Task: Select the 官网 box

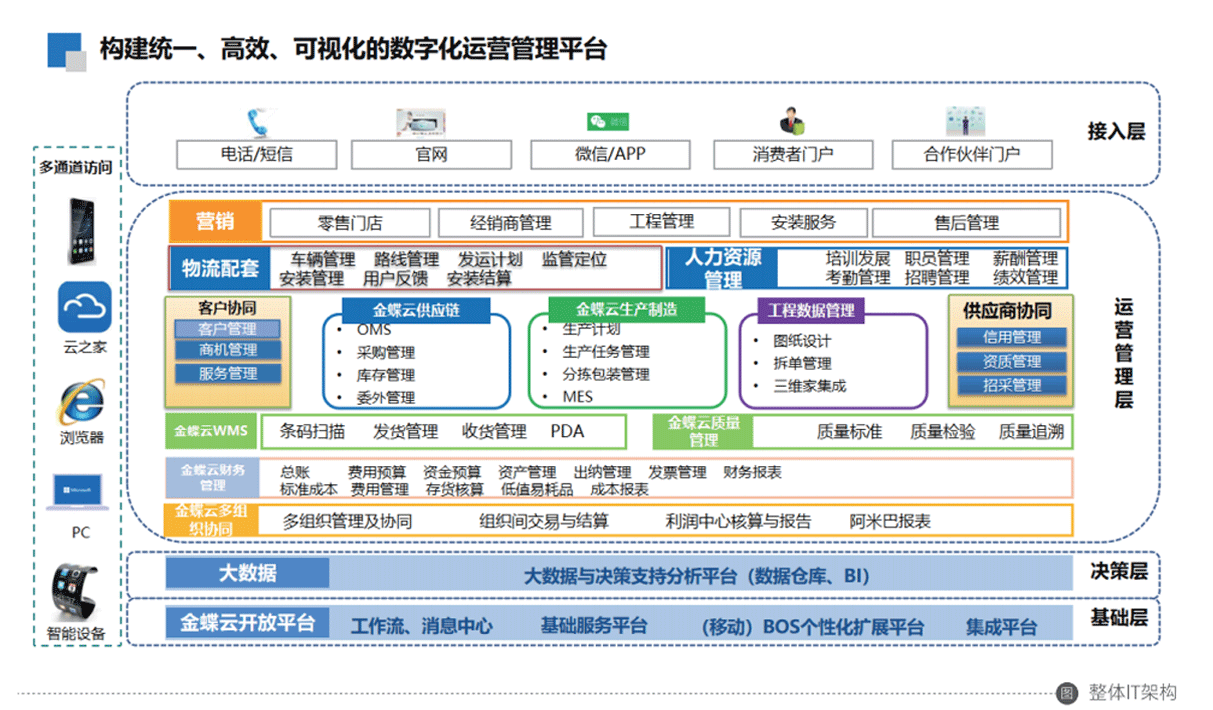Action: [432, 154]
